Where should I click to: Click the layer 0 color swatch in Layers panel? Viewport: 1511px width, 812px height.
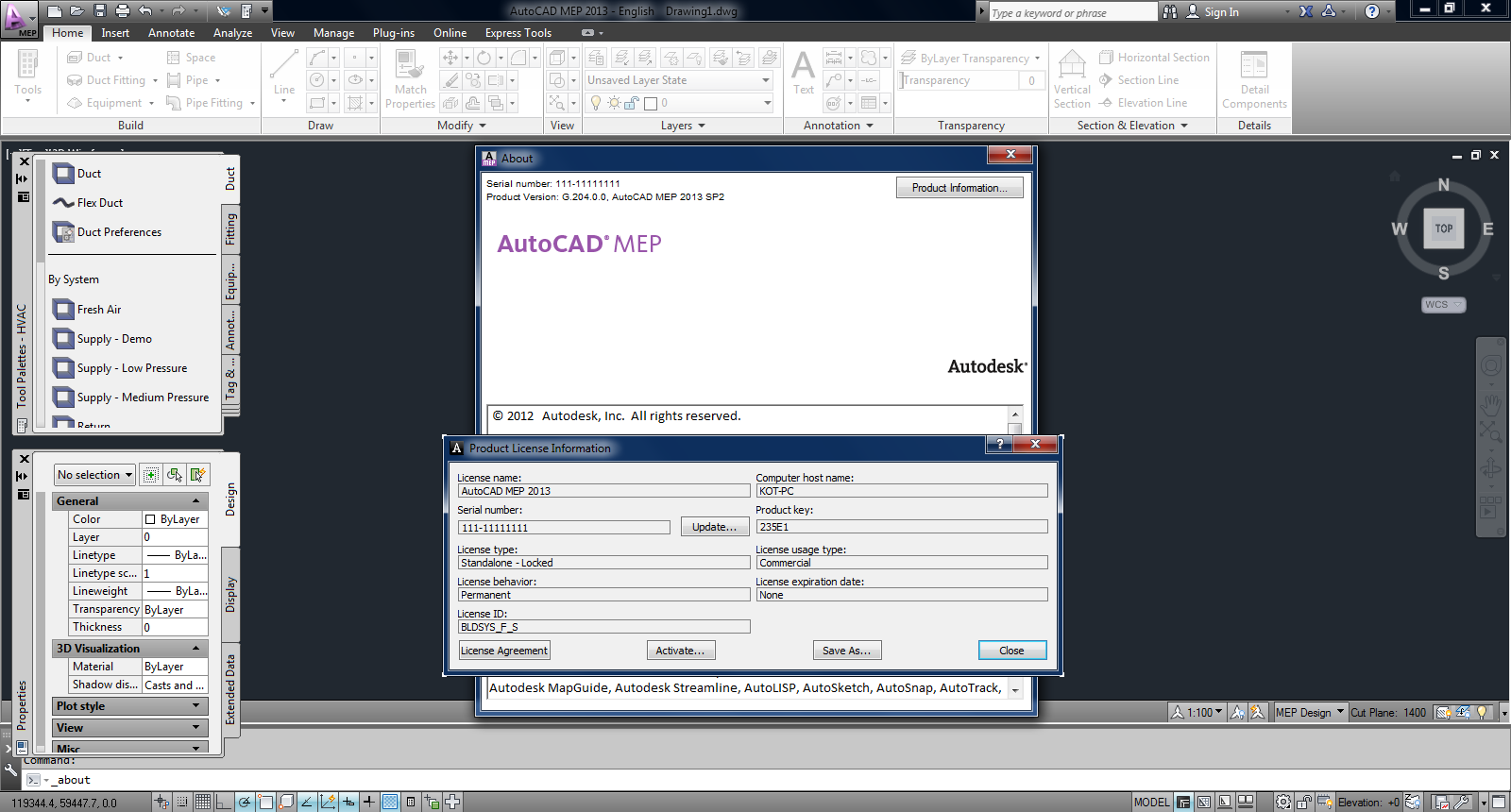click(x=651, y=103)
